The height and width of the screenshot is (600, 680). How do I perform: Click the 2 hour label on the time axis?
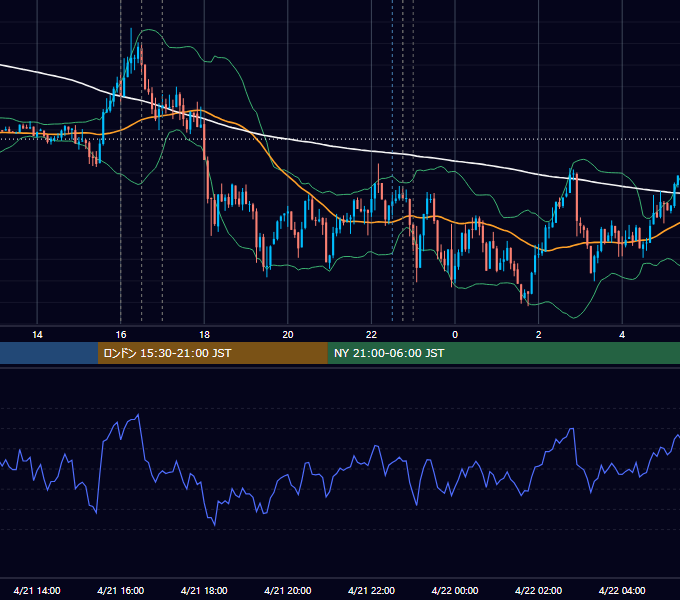pos(539,335)
